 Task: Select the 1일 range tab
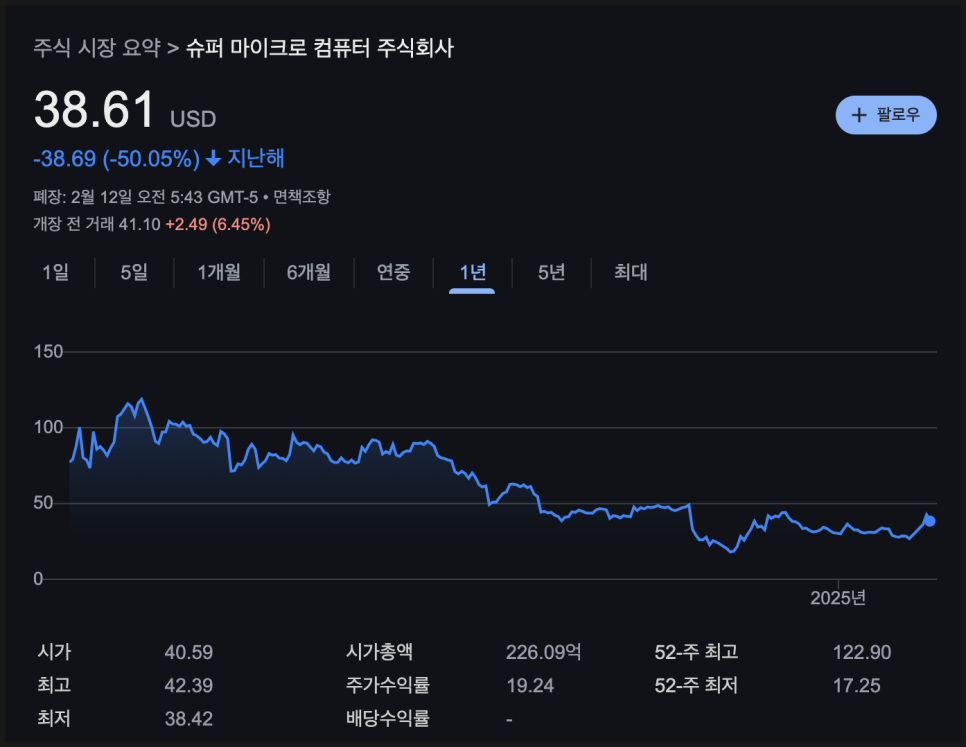[x=55, y=272]
